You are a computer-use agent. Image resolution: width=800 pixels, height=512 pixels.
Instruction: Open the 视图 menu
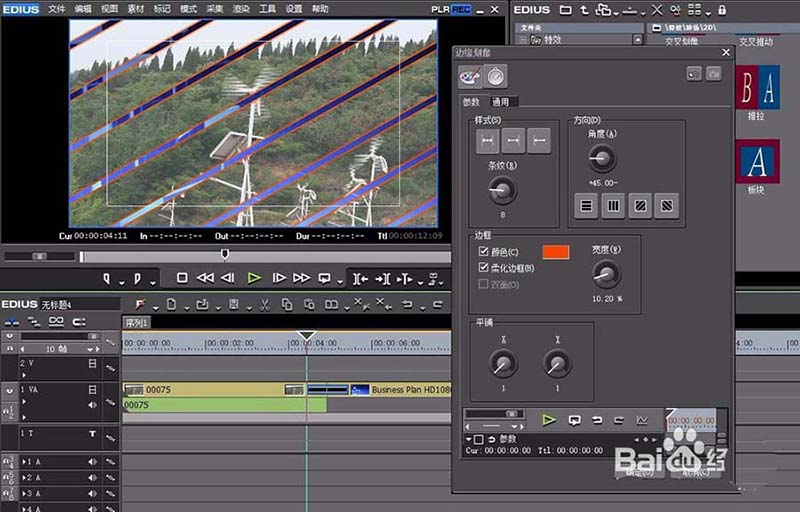(x=109, y=9)
